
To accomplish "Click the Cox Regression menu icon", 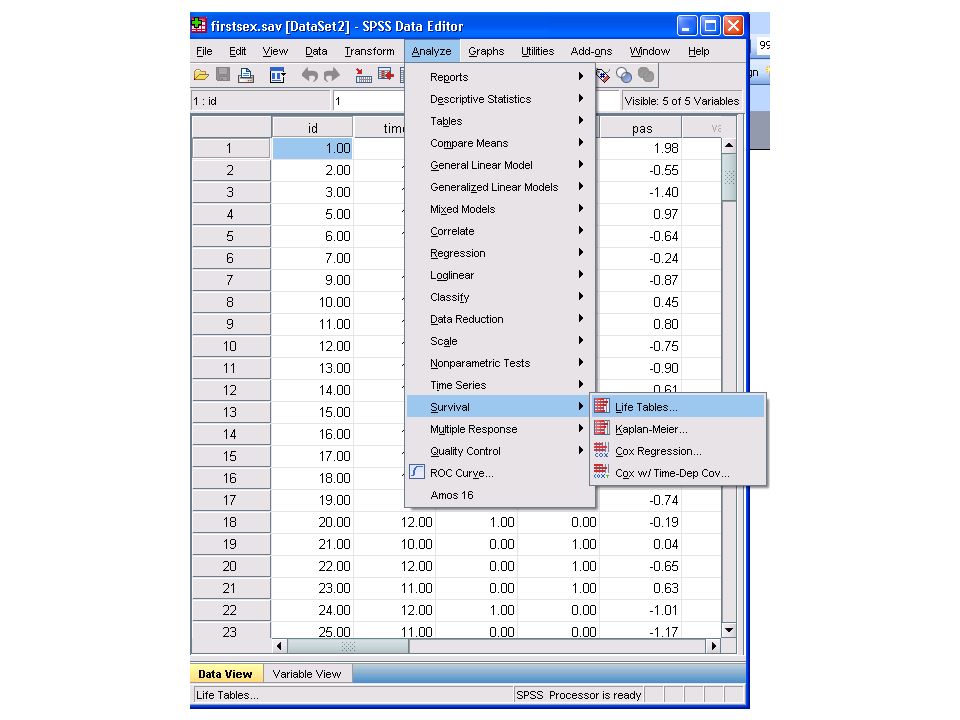I will (x=602, y=450).
